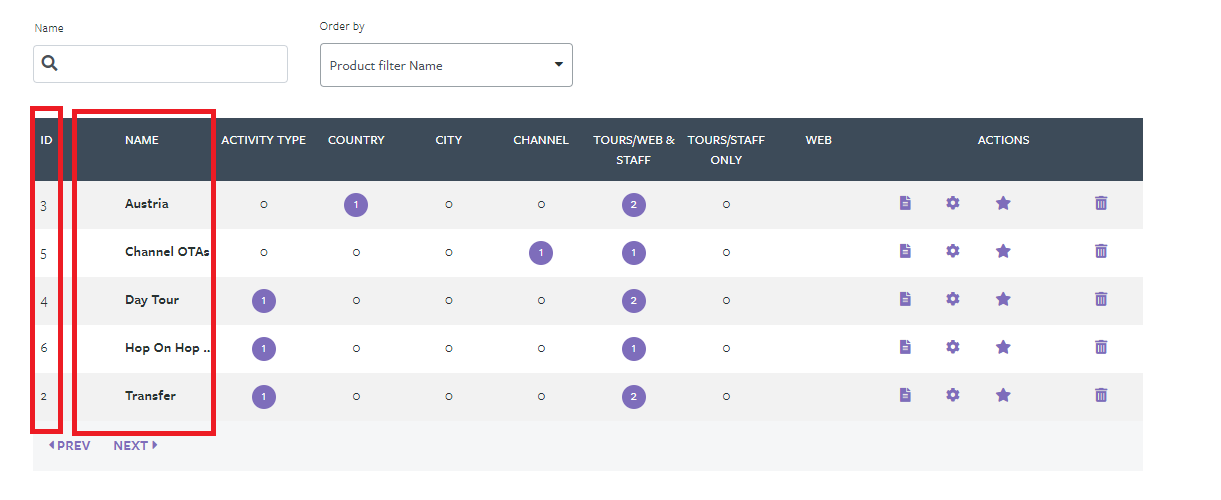Click the document icon in Austria row

[905, 203]
